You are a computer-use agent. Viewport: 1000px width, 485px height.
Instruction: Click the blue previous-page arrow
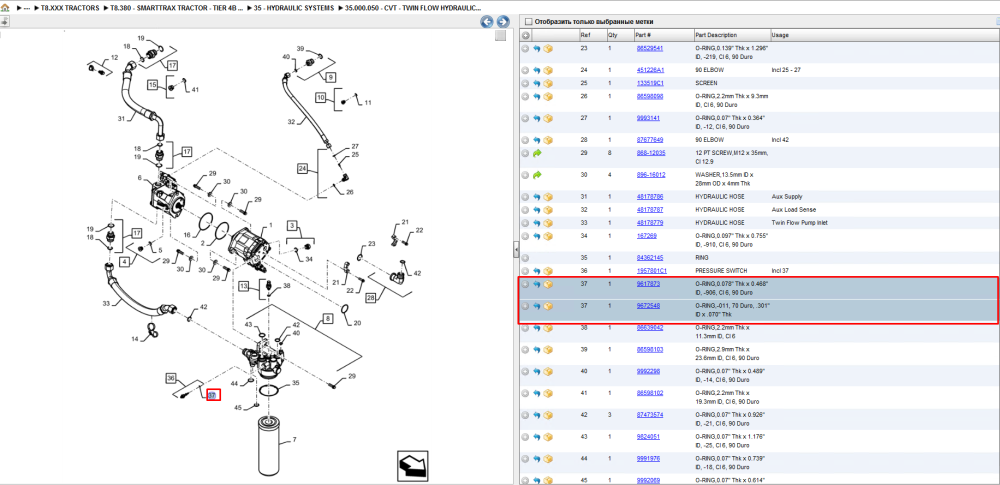(x=487, y=22)
